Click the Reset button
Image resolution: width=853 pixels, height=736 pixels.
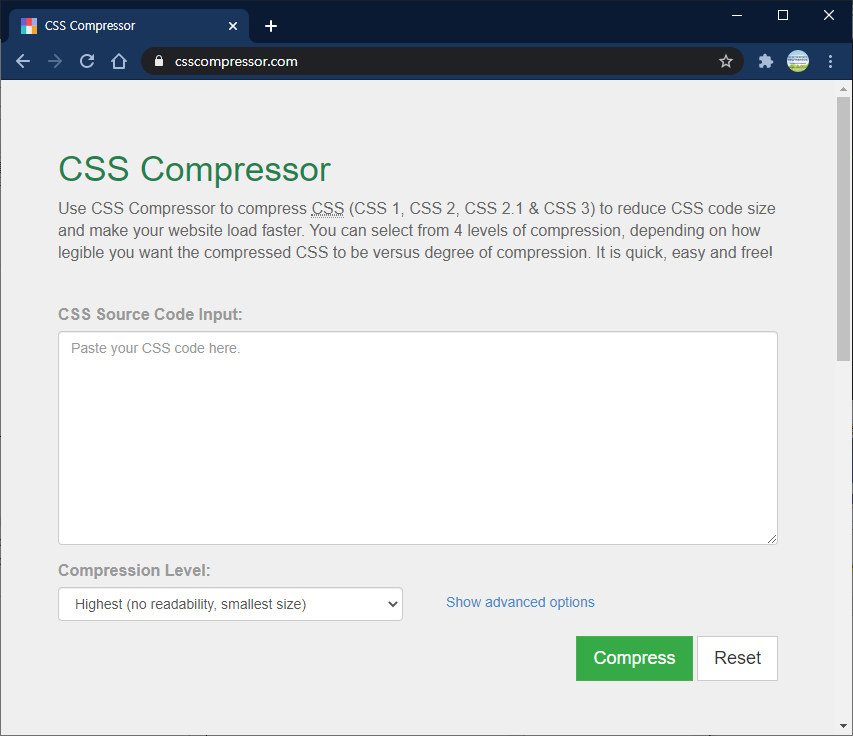pos(737,658)
